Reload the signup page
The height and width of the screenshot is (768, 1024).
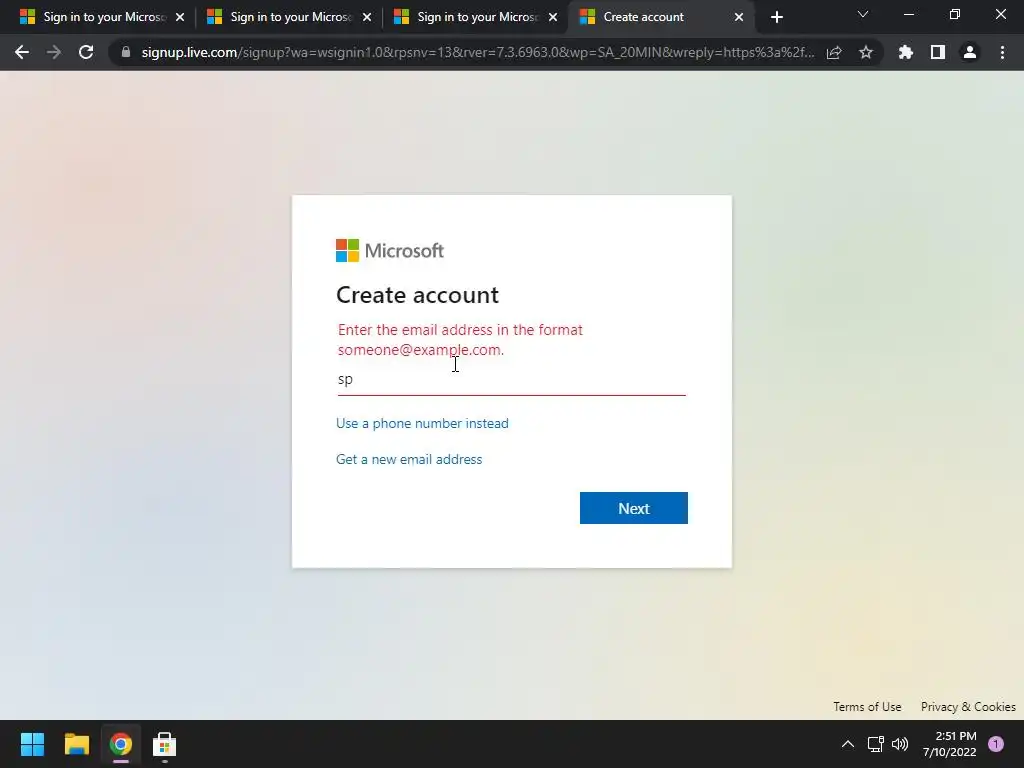coord(86,52)
